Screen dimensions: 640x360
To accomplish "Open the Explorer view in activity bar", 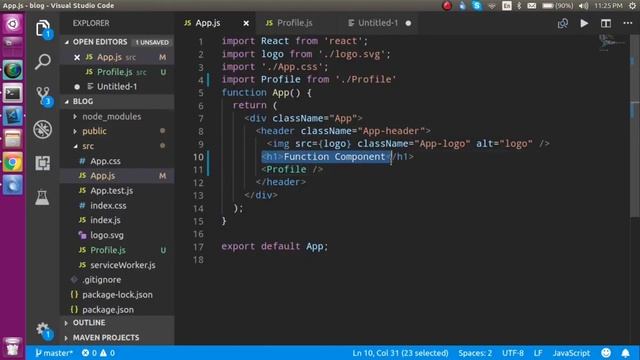I will 42,29.
